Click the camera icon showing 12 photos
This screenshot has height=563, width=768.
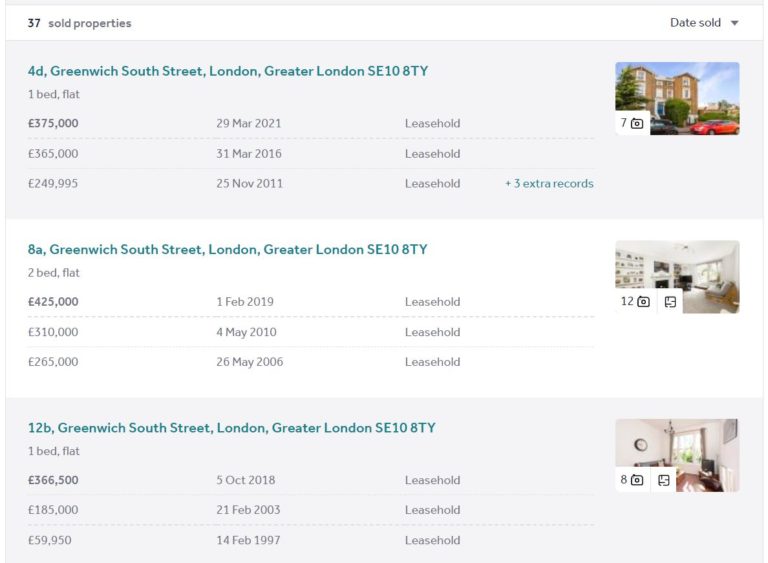coord(644,301)
